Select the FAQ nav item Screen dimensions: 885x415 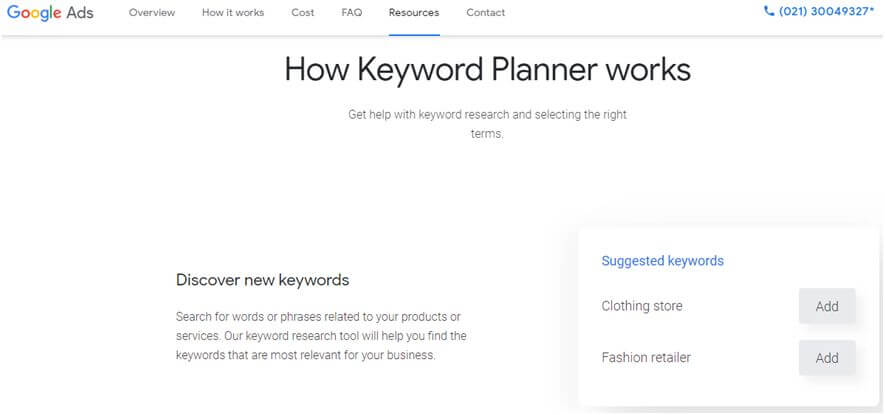click(x=352, y=12)
